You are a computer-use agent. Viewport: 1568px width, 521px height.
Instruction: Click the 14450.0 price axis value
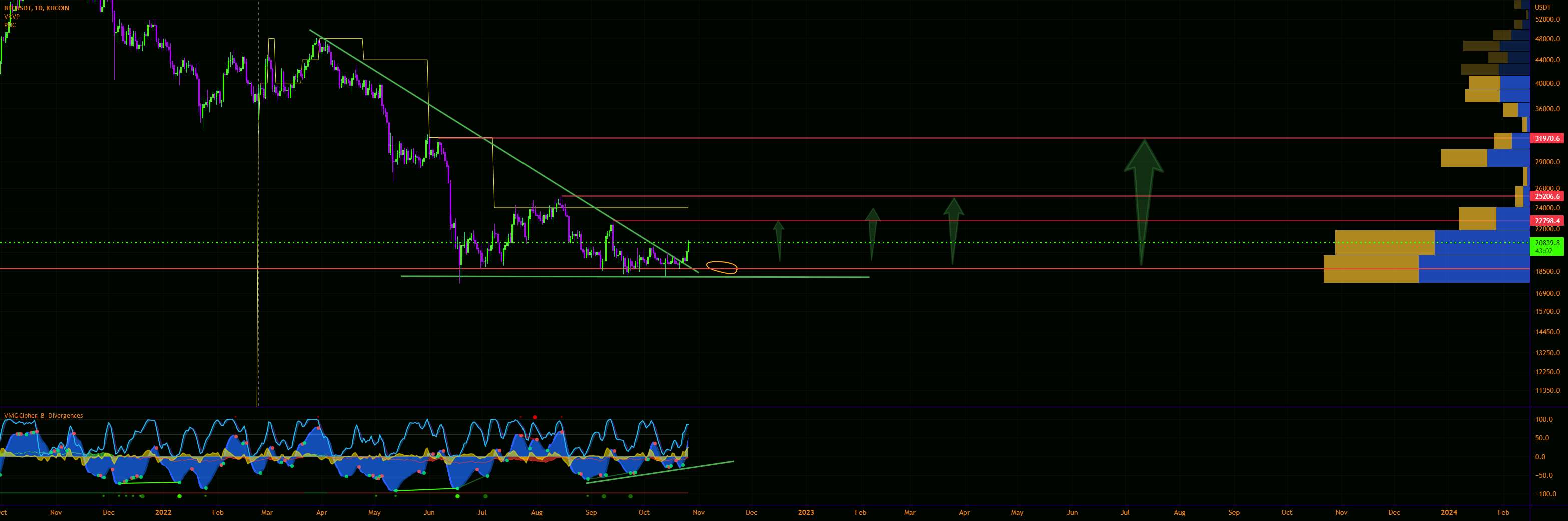(1547, 332)
